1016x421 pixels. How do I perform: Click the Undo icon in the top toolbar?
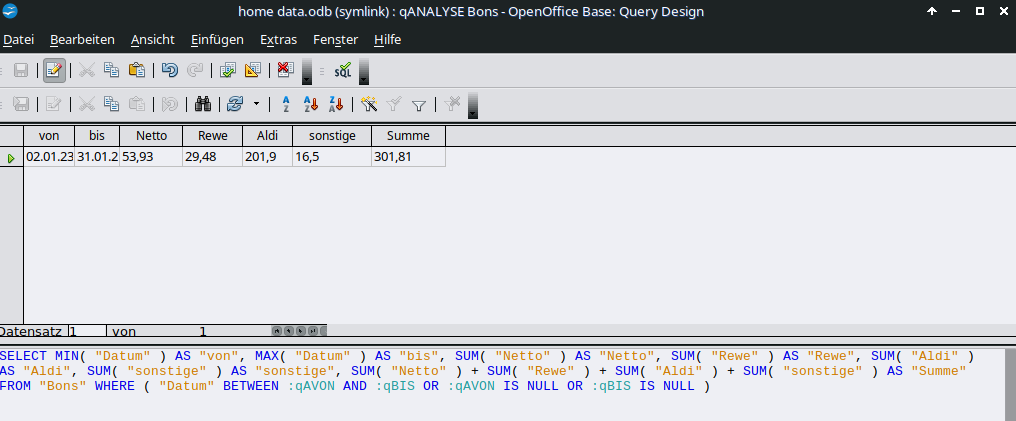coord(170,71)
